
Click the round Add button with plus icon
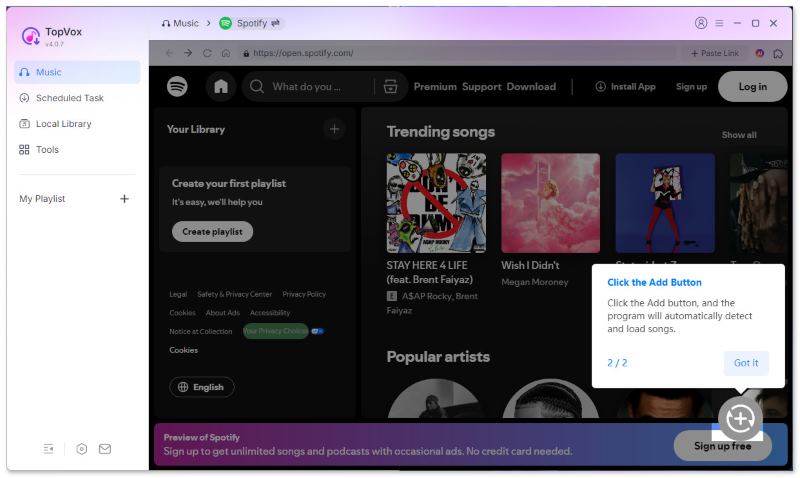pyautogui.click(x=740, y=419)
